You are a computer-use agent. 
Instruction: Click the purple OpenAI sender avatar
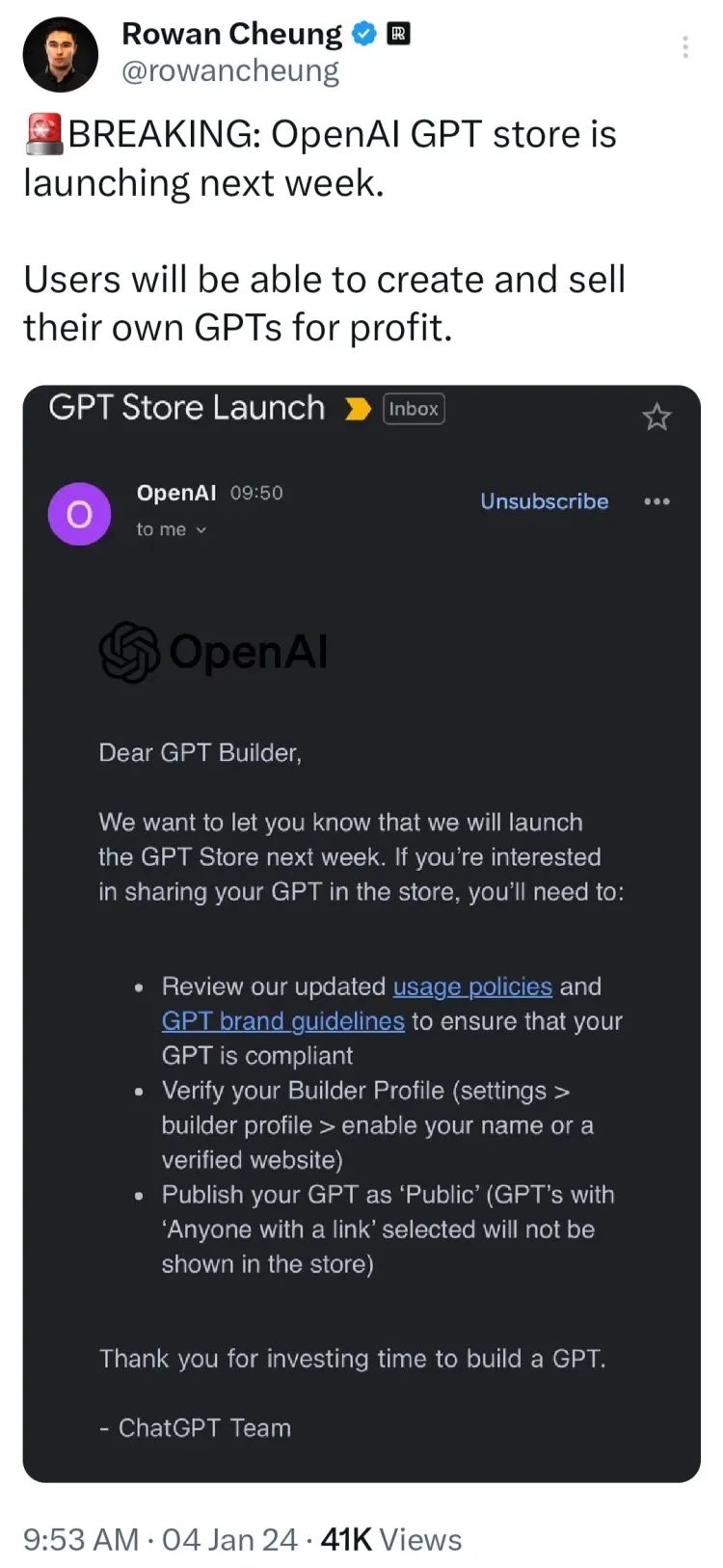[79, 514]
